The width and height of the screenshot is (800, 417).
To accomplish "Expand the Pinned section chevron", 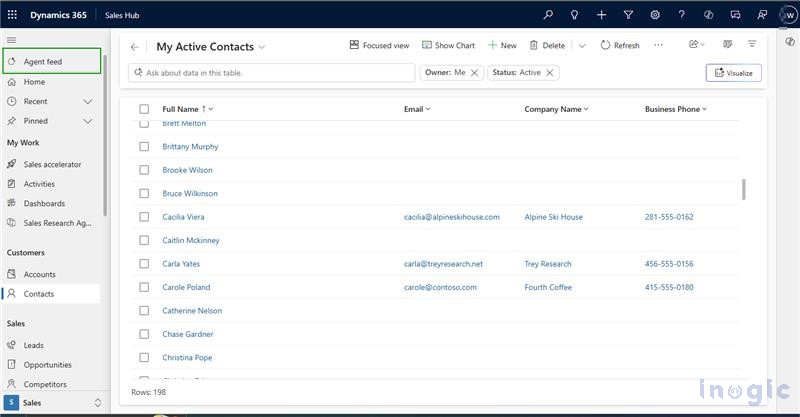I will [88, 121].
